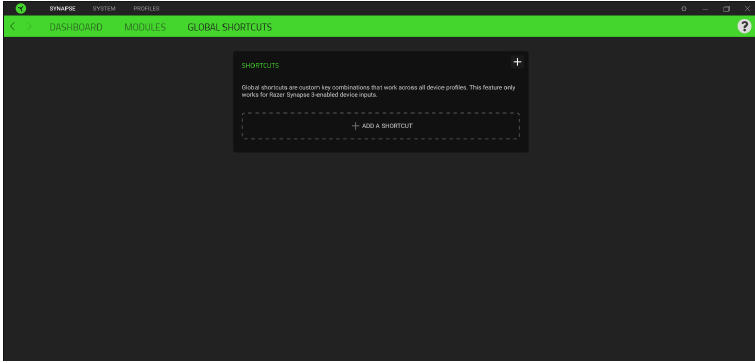This screenshot has width=755, height=363.
Task: Click the plus icon in Shortcuts panel
Action: click(517, 62)
